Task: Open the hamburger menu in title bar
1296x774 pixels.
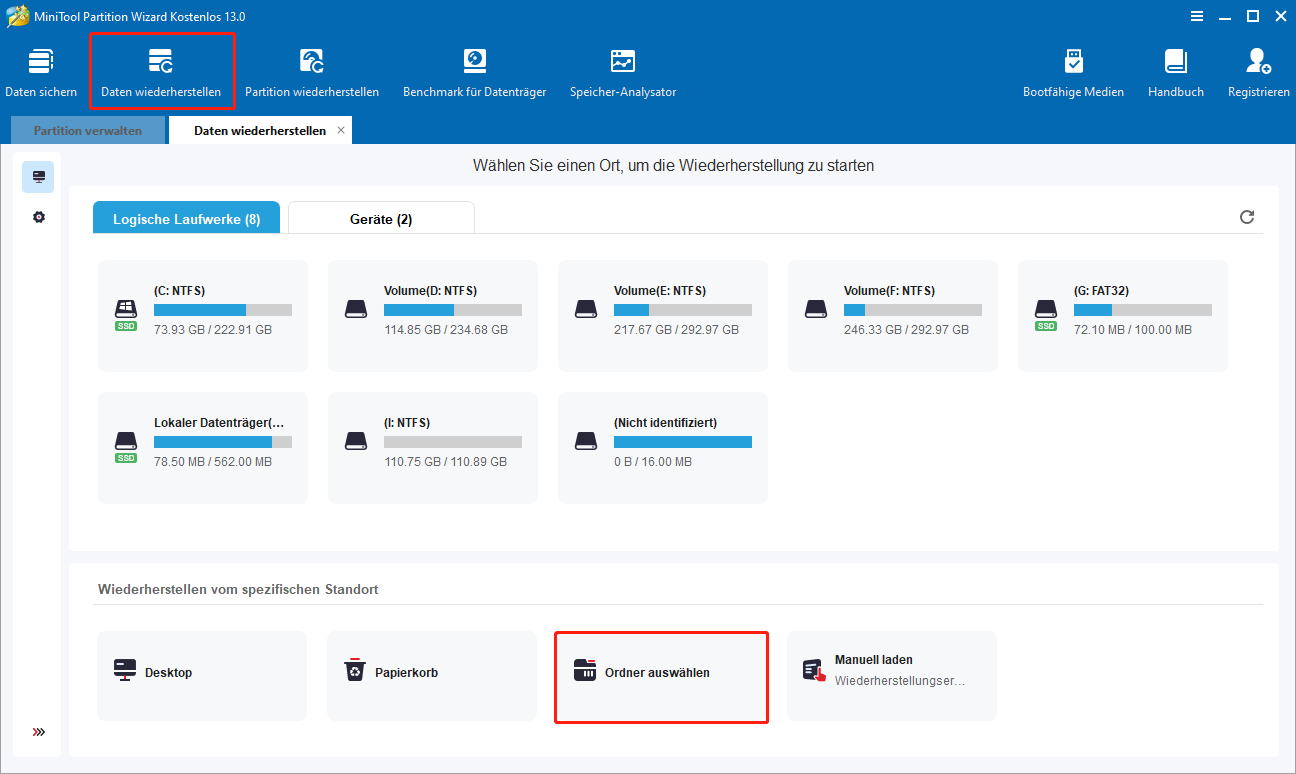Action: [x=1198, y=16]
